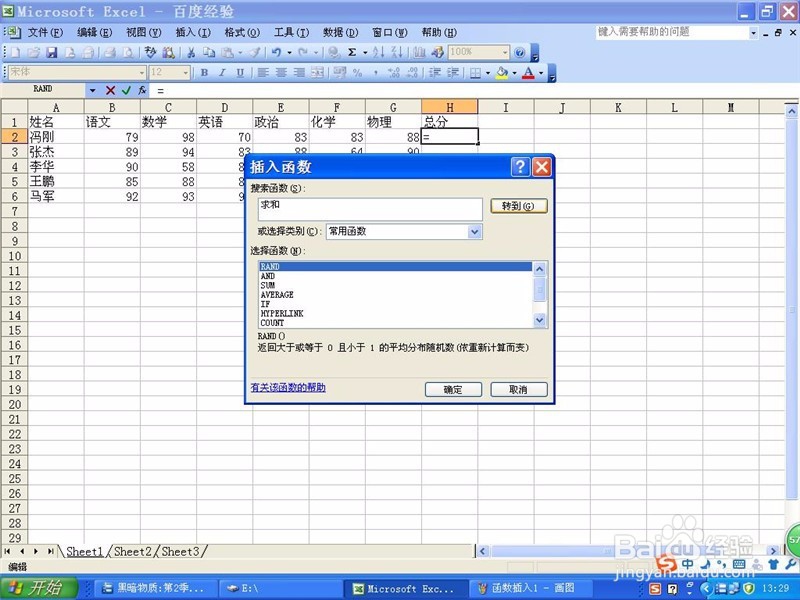Click the Drawing toolbar icon
Screen dimensions: 800x600
[437, 53]
